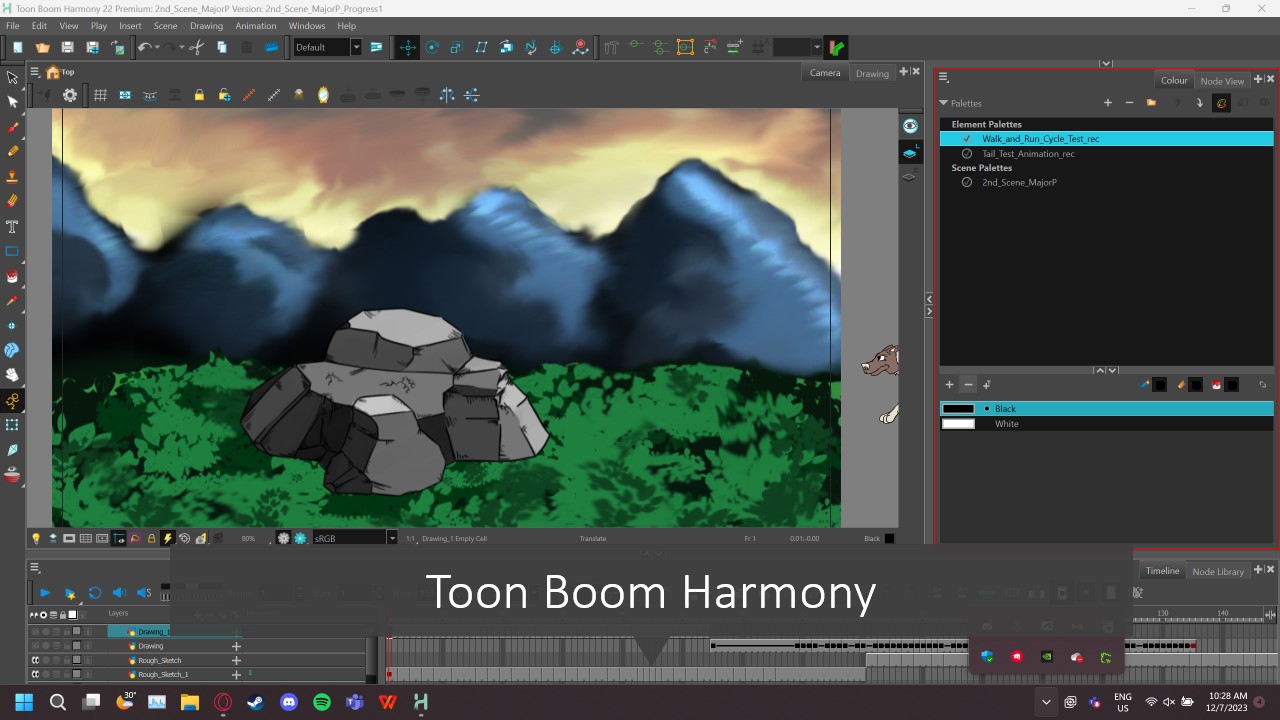Toggle the 2nd_Scene_MajorP palette checkmark
The height and width of the screenshot is (720, 1280).
pos(967,183)
